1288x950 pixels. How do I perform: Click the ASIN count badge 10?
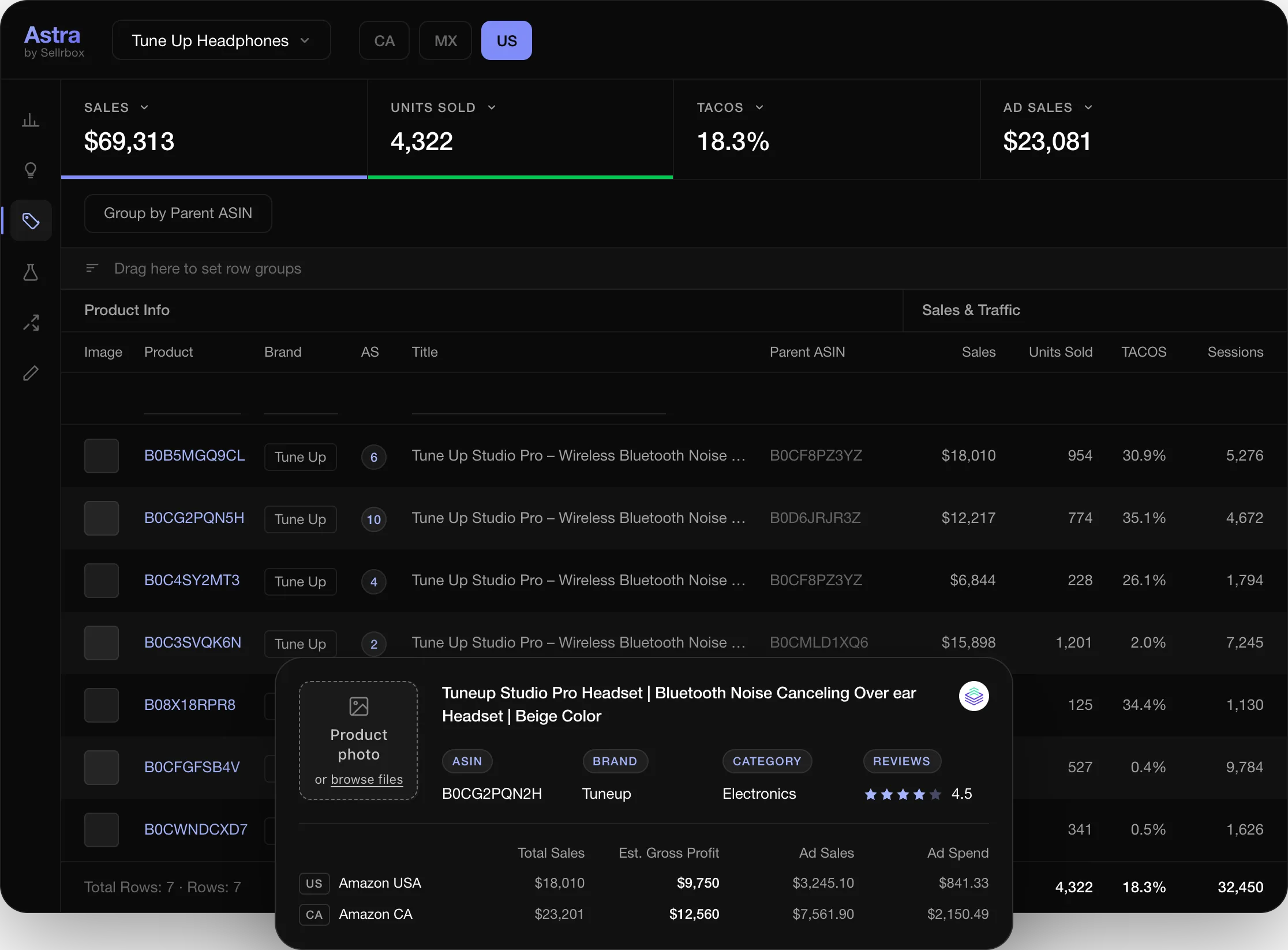click(x=374, y=519)
